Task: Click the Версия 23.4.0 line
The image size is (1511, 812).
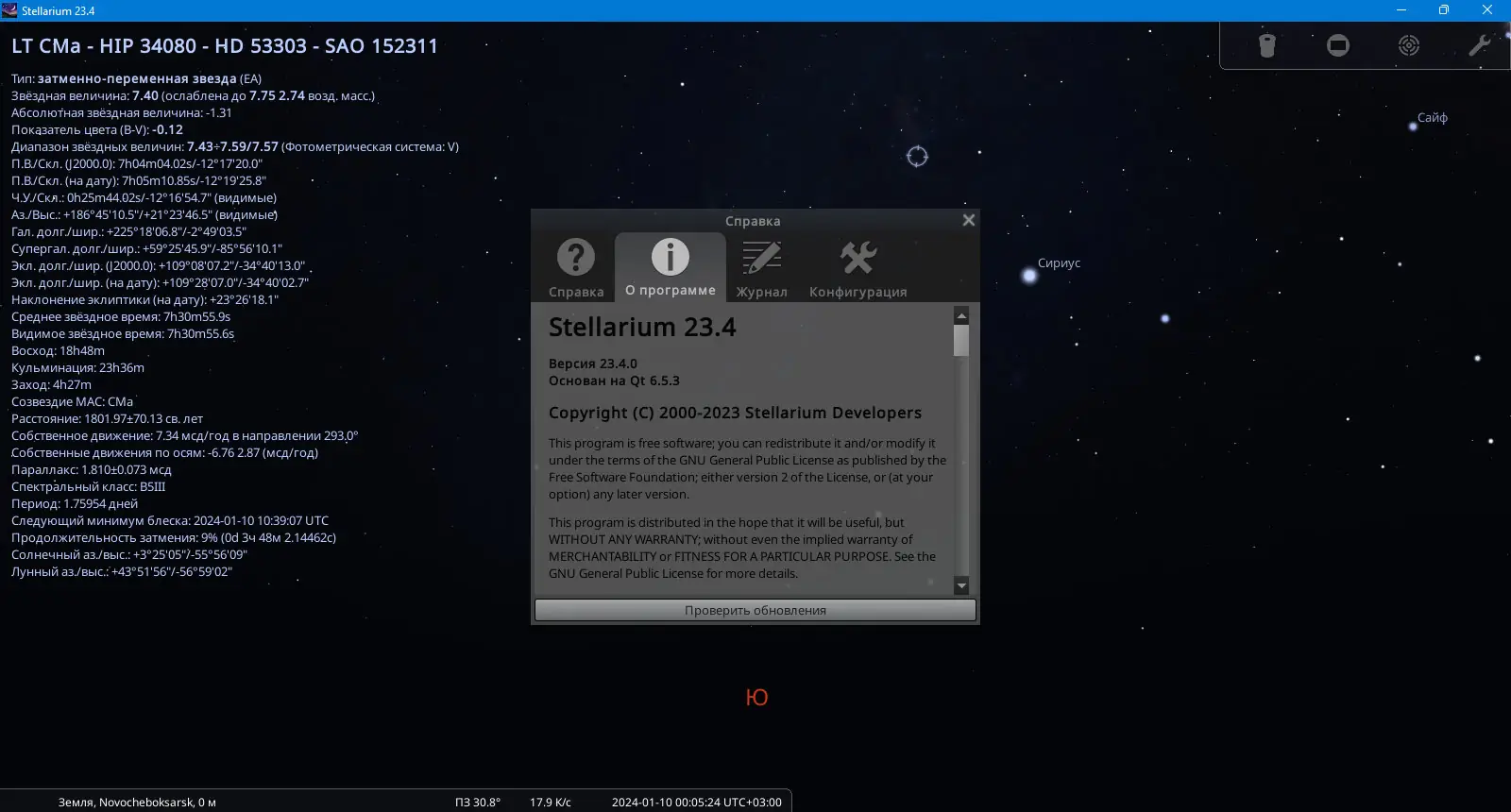Action: (x=593, y=364)
